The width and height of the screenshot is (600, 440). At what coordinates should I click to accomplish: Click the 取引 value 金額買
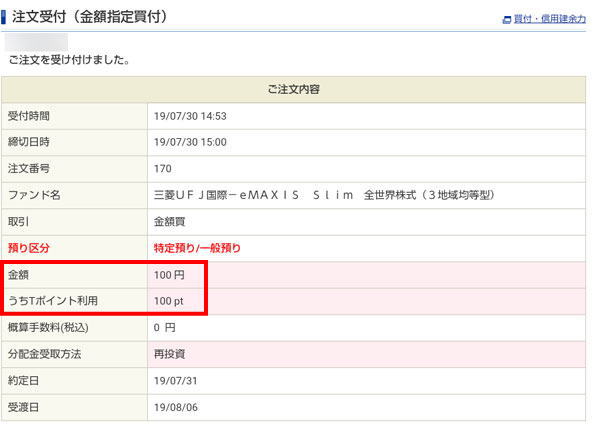coord(168,221)
